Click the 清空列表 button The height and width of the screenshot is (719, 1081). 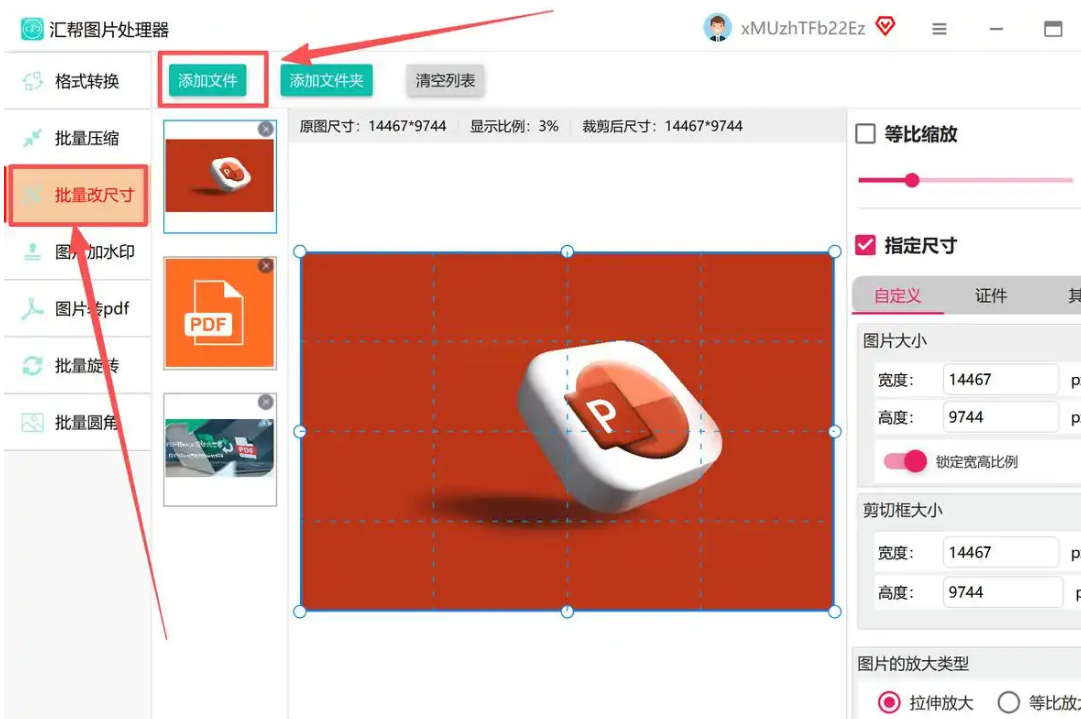point(445,81)
